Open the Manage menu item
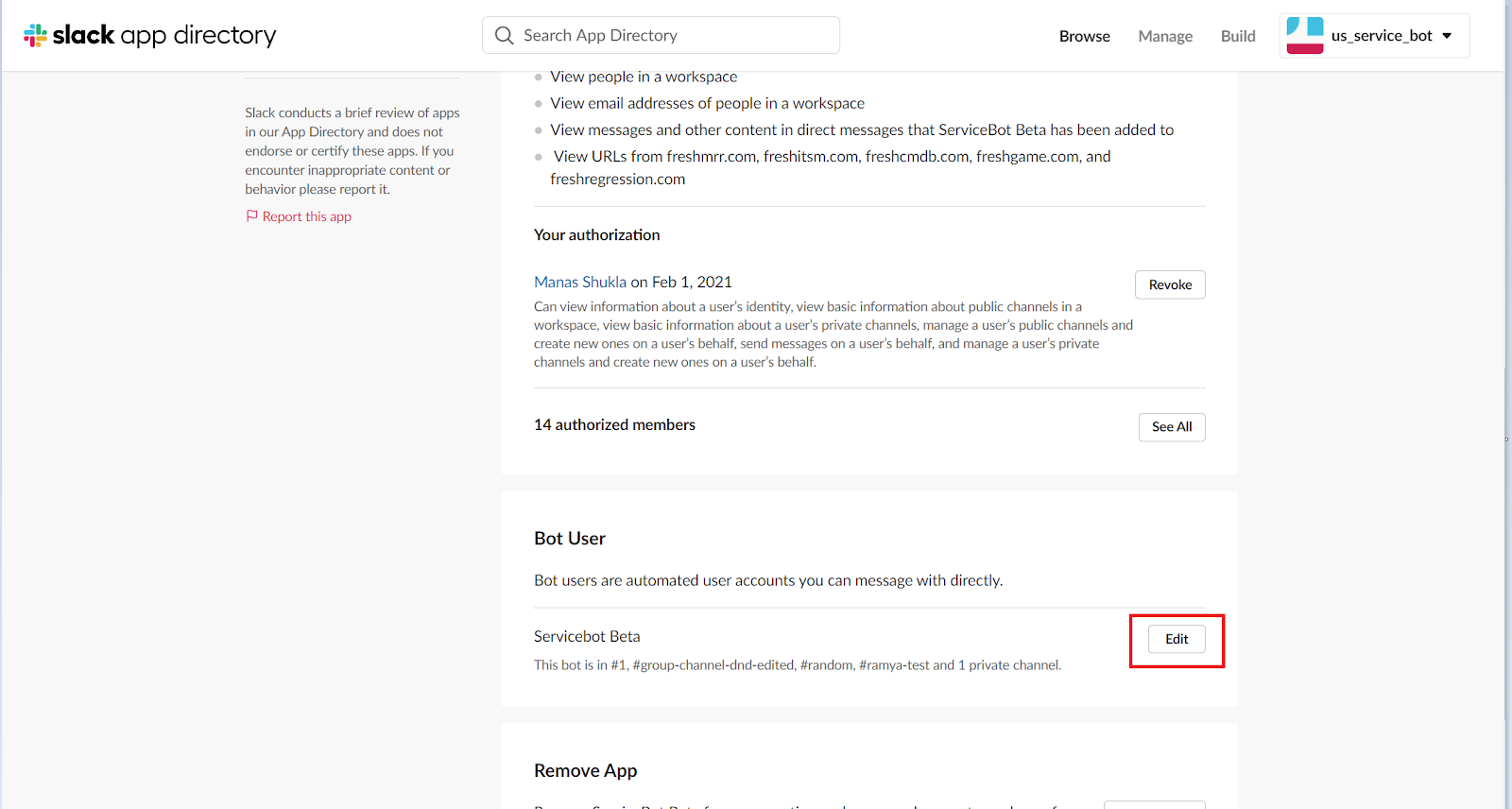 (x=1165, y=36)
